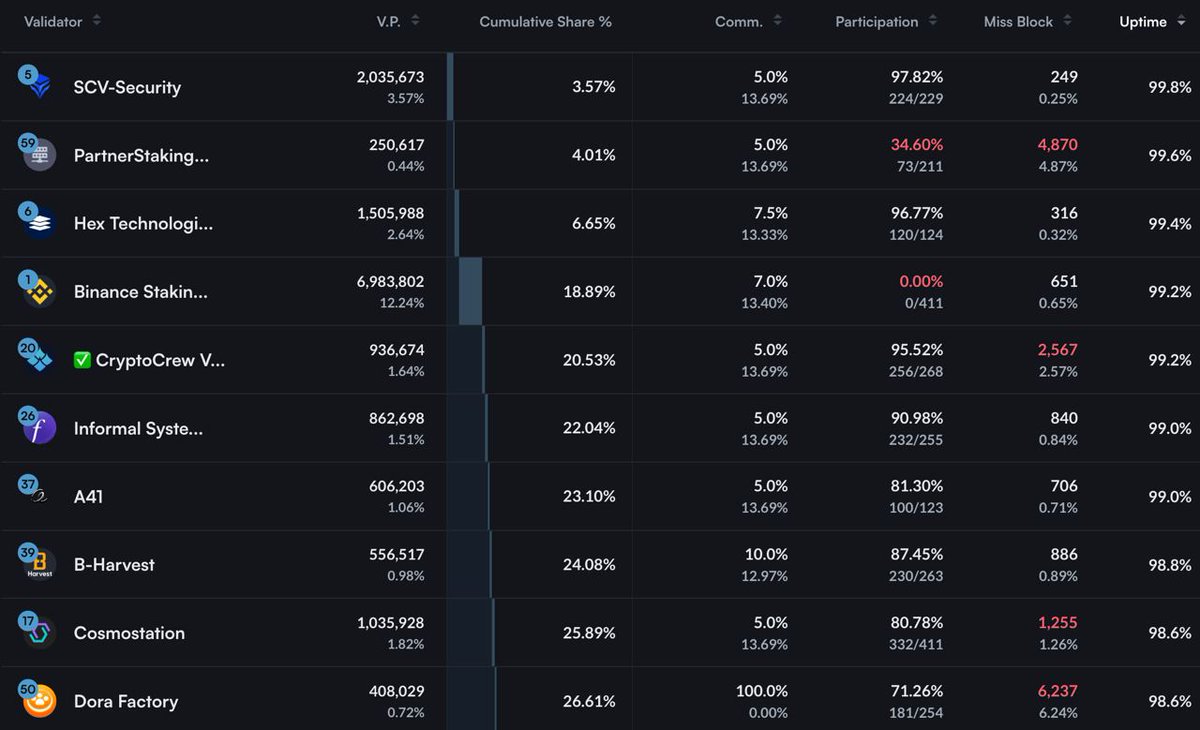Select the 99.6% uptime value

point(1170,155)
